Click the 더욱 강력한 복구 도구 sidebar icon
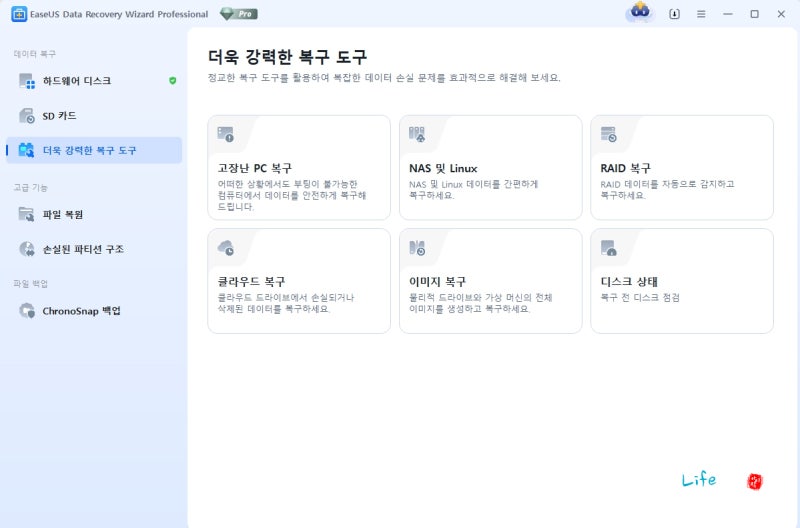The image size is (800, 528). coord(27,150)
